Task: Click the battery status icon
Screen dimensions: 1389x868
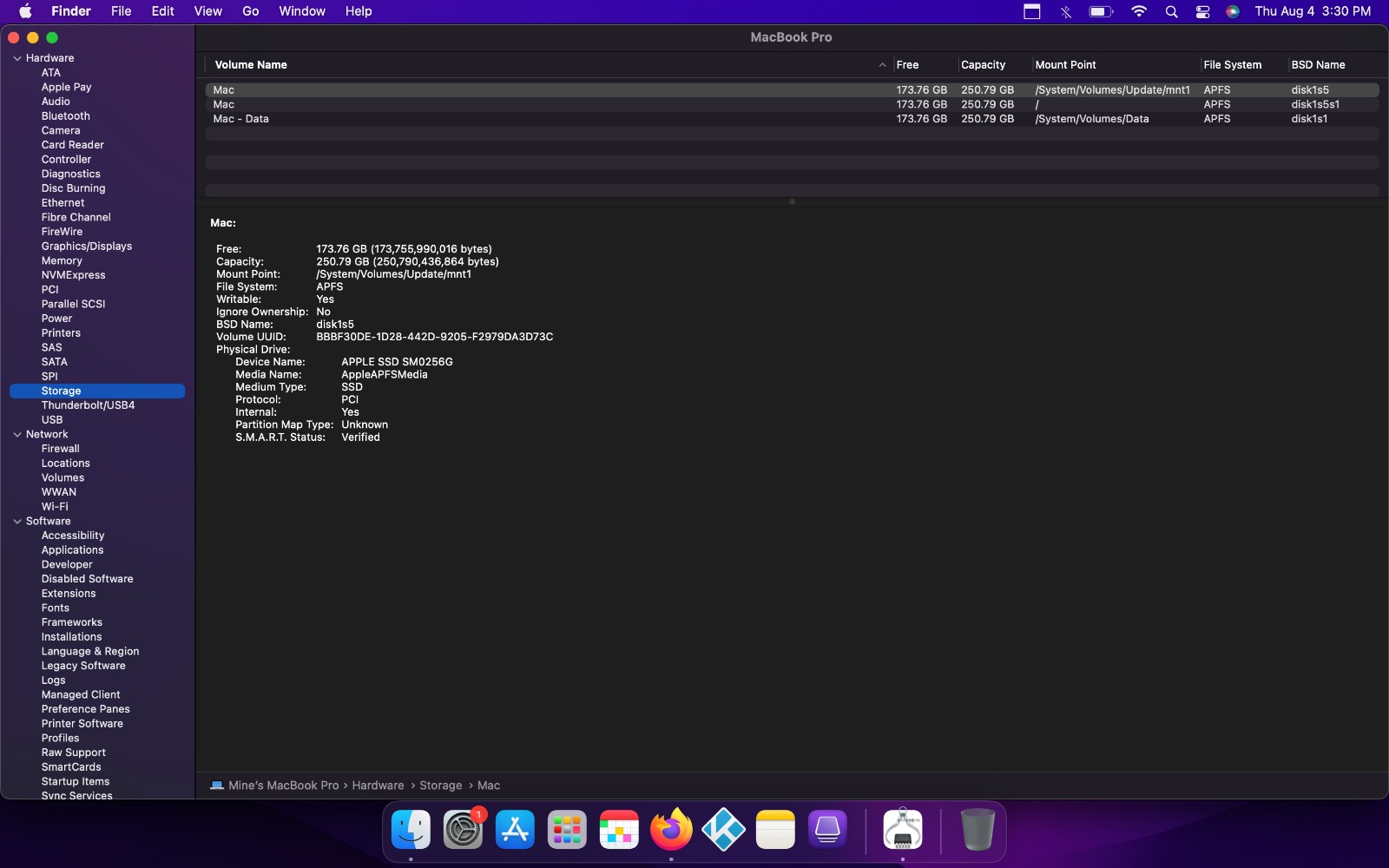Action: pos(1101,11)
